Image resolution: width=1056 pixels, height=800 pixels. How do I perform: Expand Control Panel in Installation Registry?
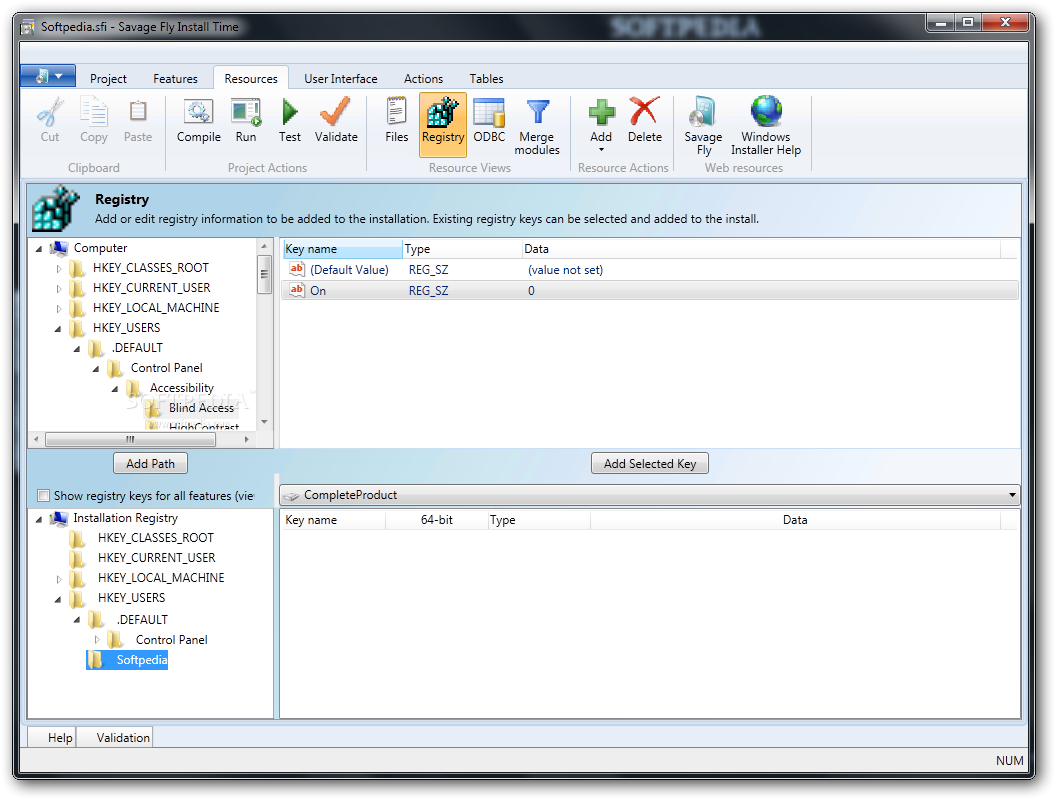tap(97, 640)
